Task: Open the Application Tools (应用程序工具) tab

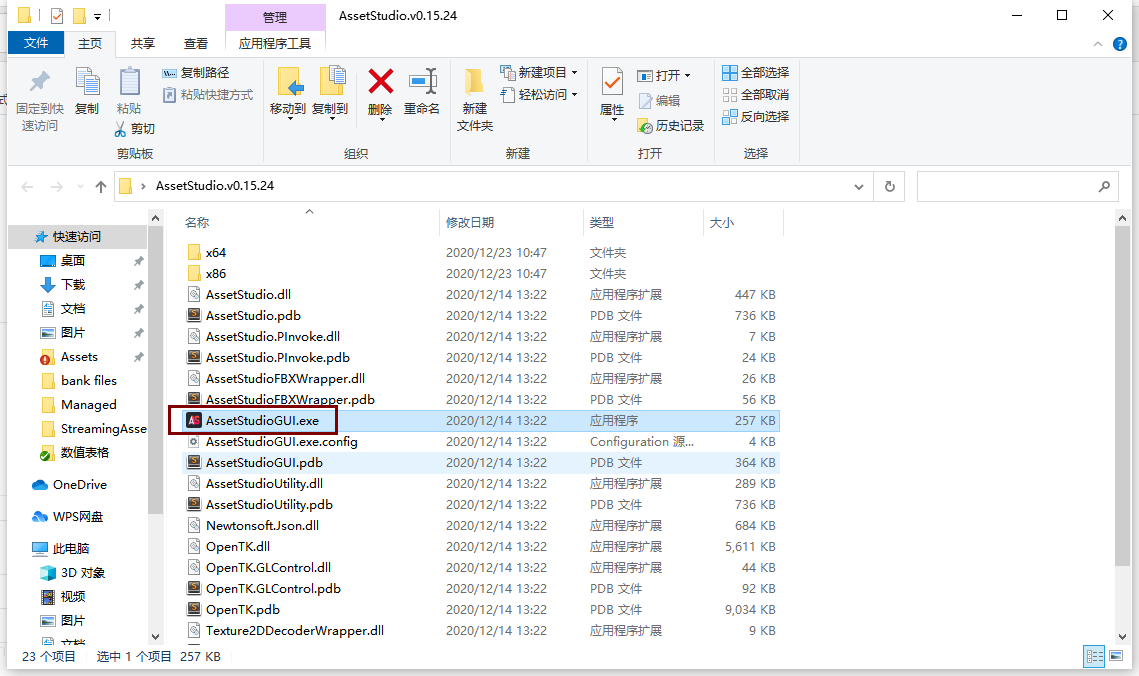Action: 275,43
